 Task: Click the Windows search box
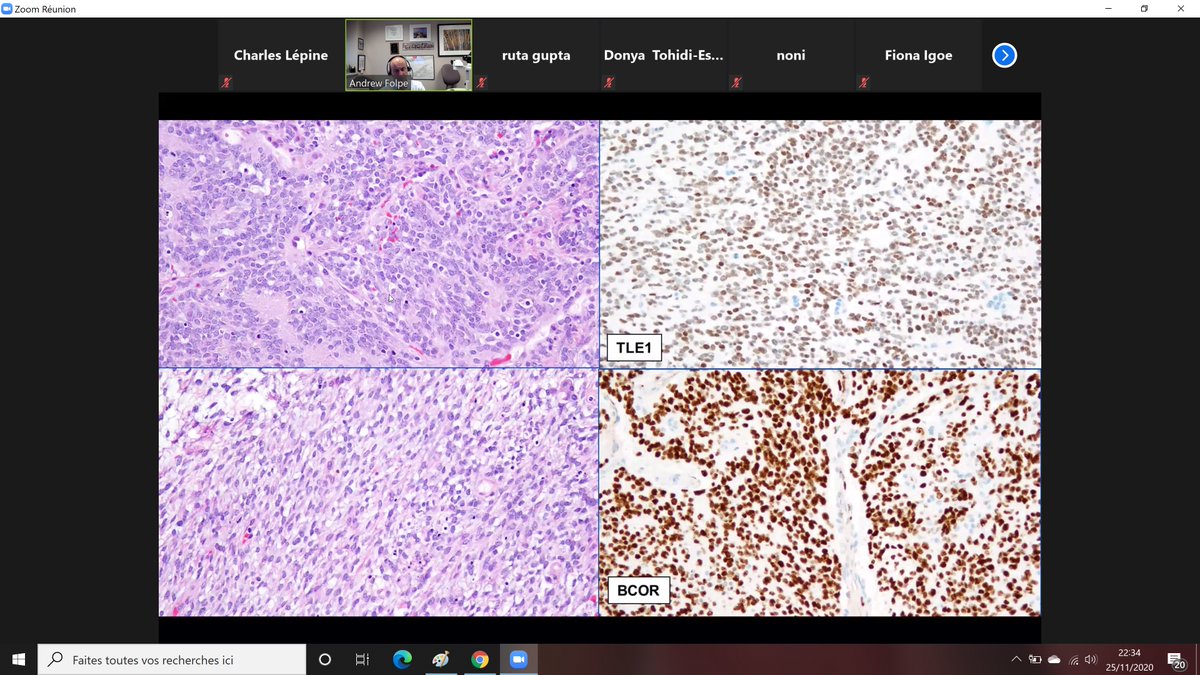(172, 659)
